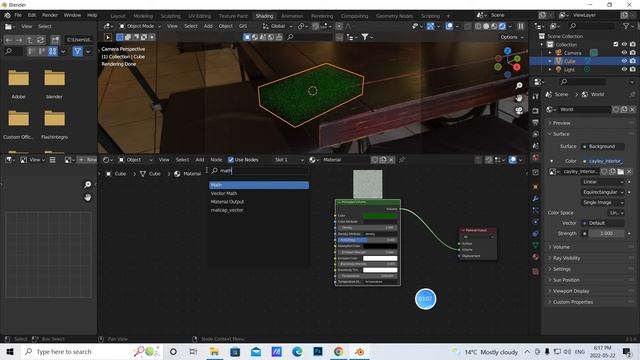Hide Camera with eye icon

tap(624, 53)
